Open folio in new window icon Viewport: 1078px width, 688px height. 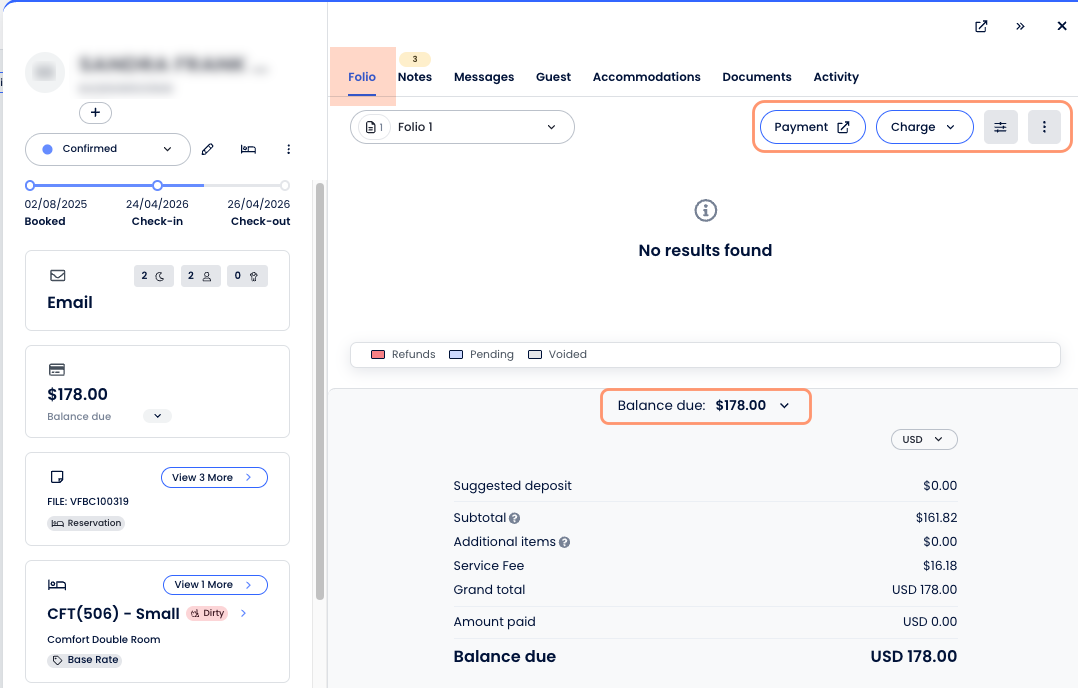pos(981,26)
